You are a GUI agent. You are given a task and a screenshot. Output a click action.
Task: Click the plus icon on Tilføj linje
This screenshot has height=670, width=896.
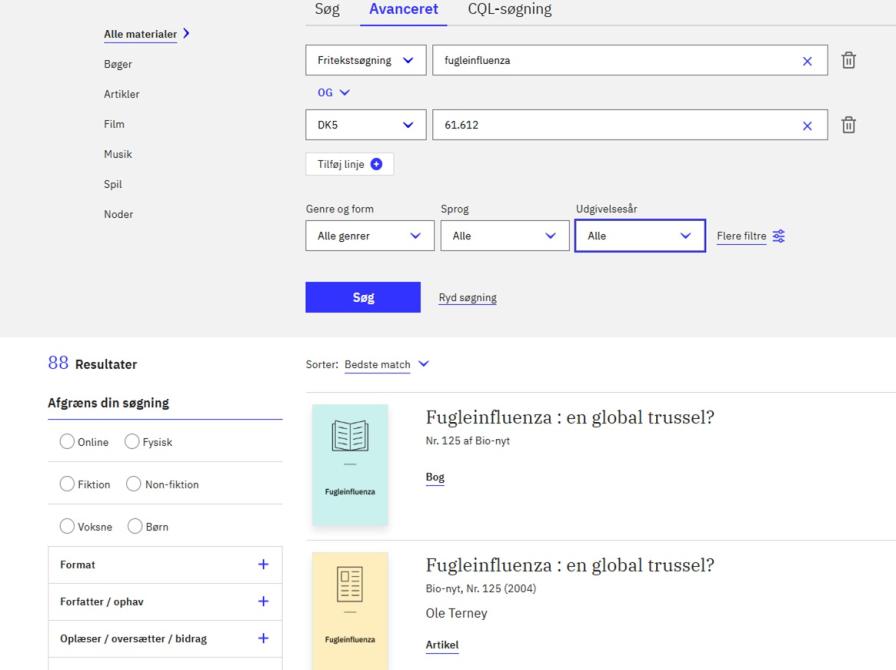point(376,164)
